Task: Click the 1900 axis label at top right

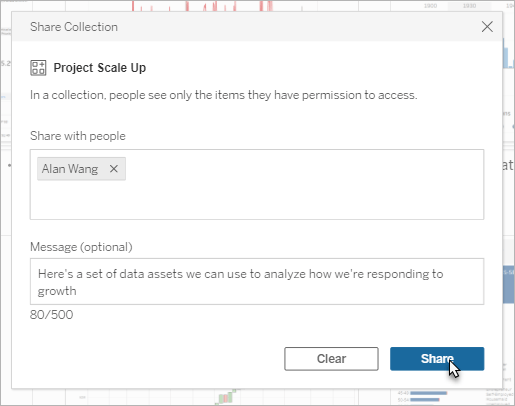Action: click(430, 6)
